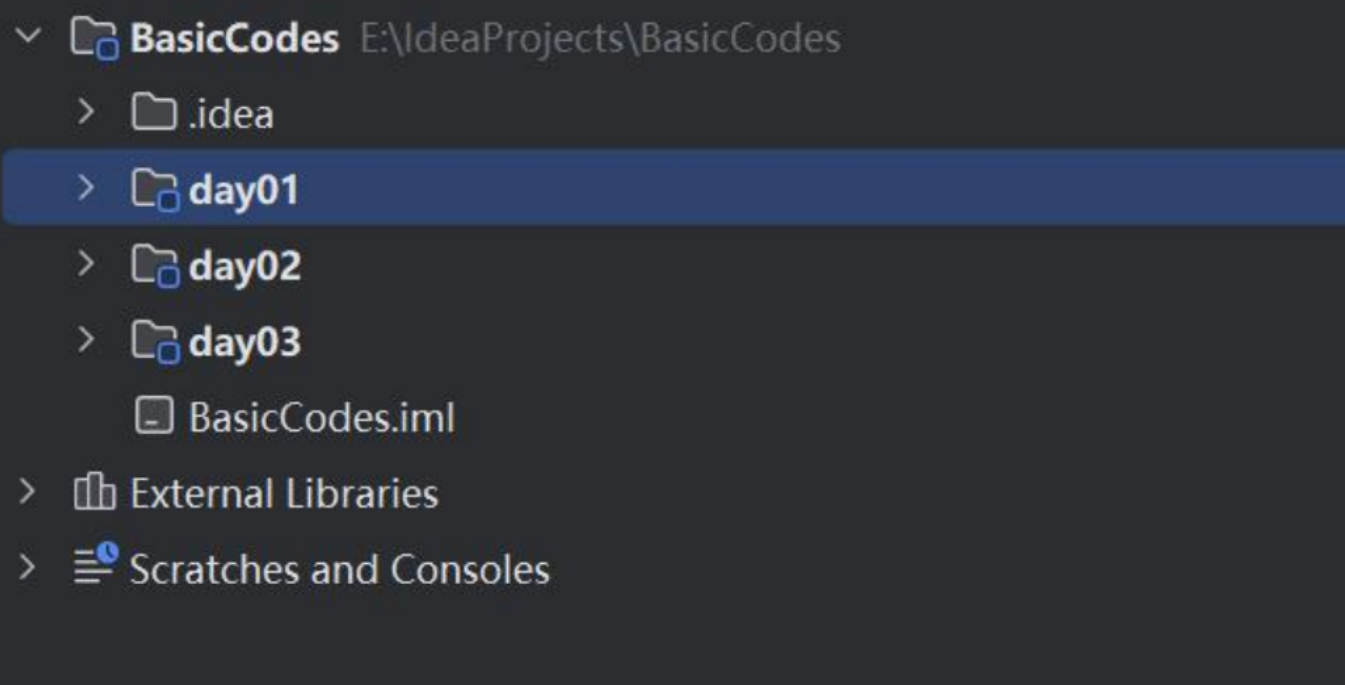Click the E:\IdeaProjects\BasicCodes path text
This screenshot has height=685, width=1345.
600,39
